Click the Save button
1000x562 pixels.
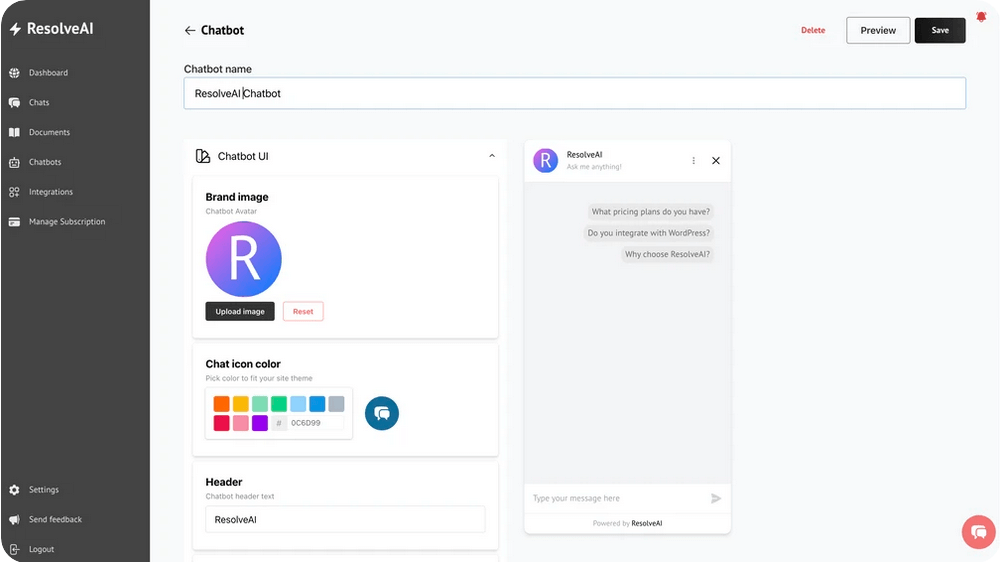pyautogui.click(x=940, y=30)
